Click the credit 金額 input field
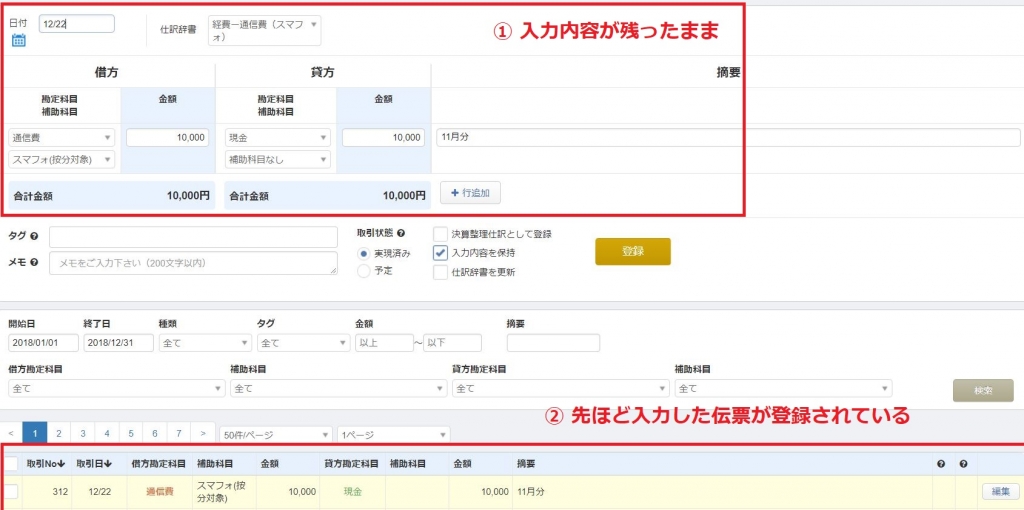1024x510 pixels. click(383, 138)
